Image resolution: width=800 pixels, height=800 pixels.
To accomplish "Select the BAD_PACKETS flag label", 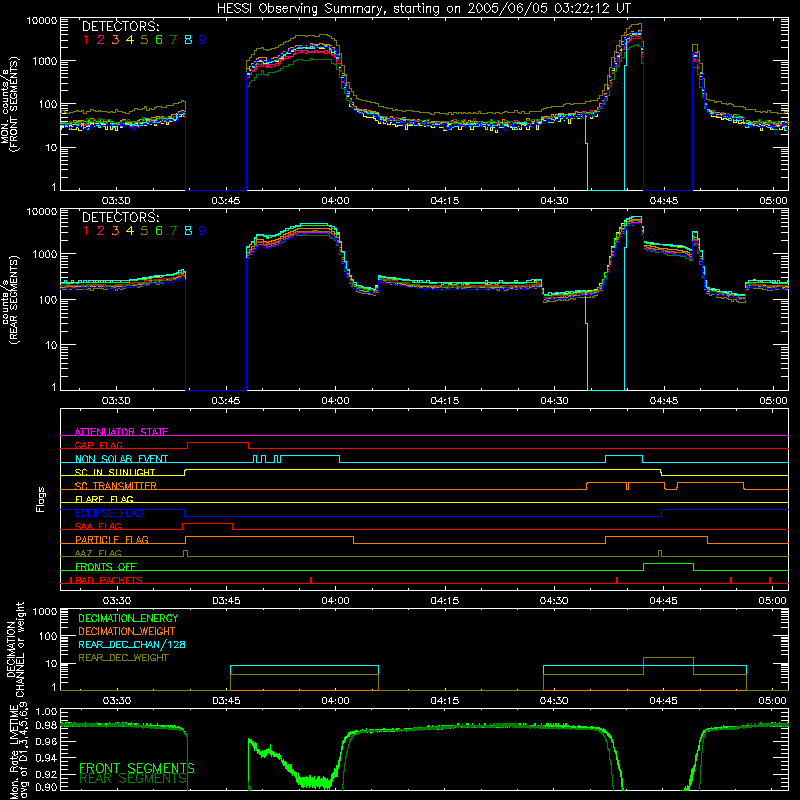I will tap(109, 580).
